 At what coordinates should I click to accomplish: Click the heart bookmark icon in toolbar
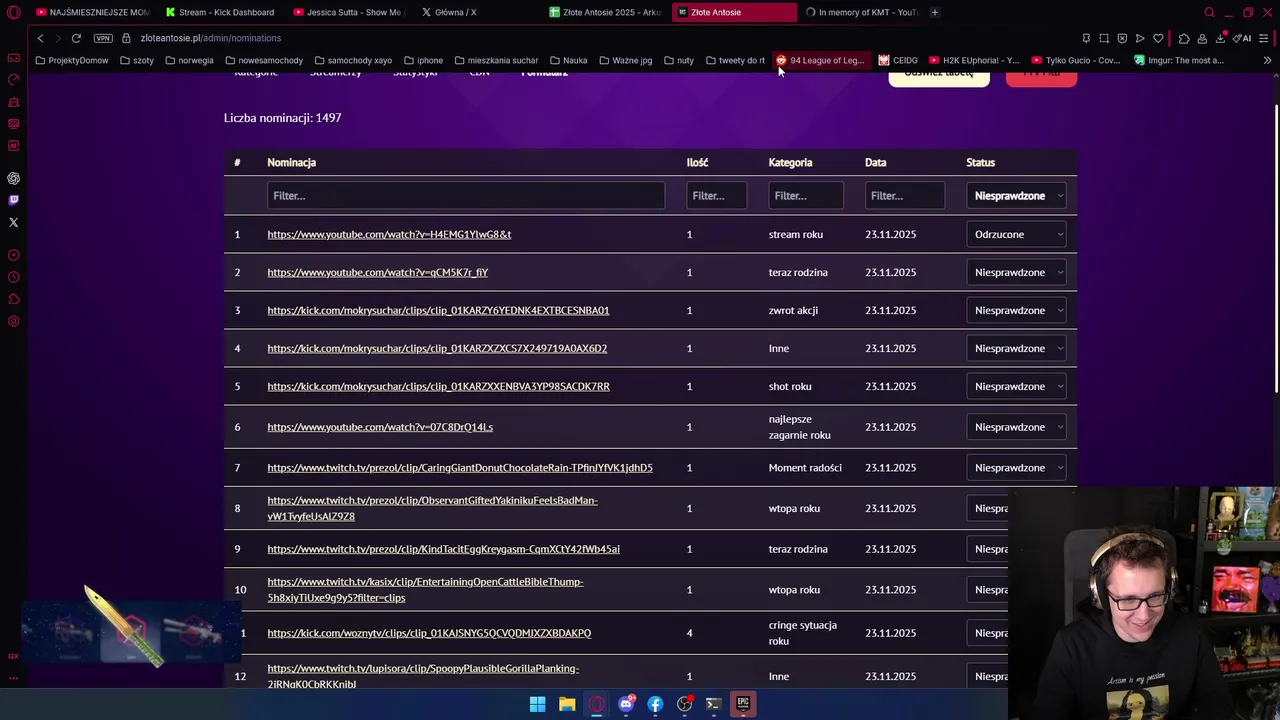[1158, 38]
